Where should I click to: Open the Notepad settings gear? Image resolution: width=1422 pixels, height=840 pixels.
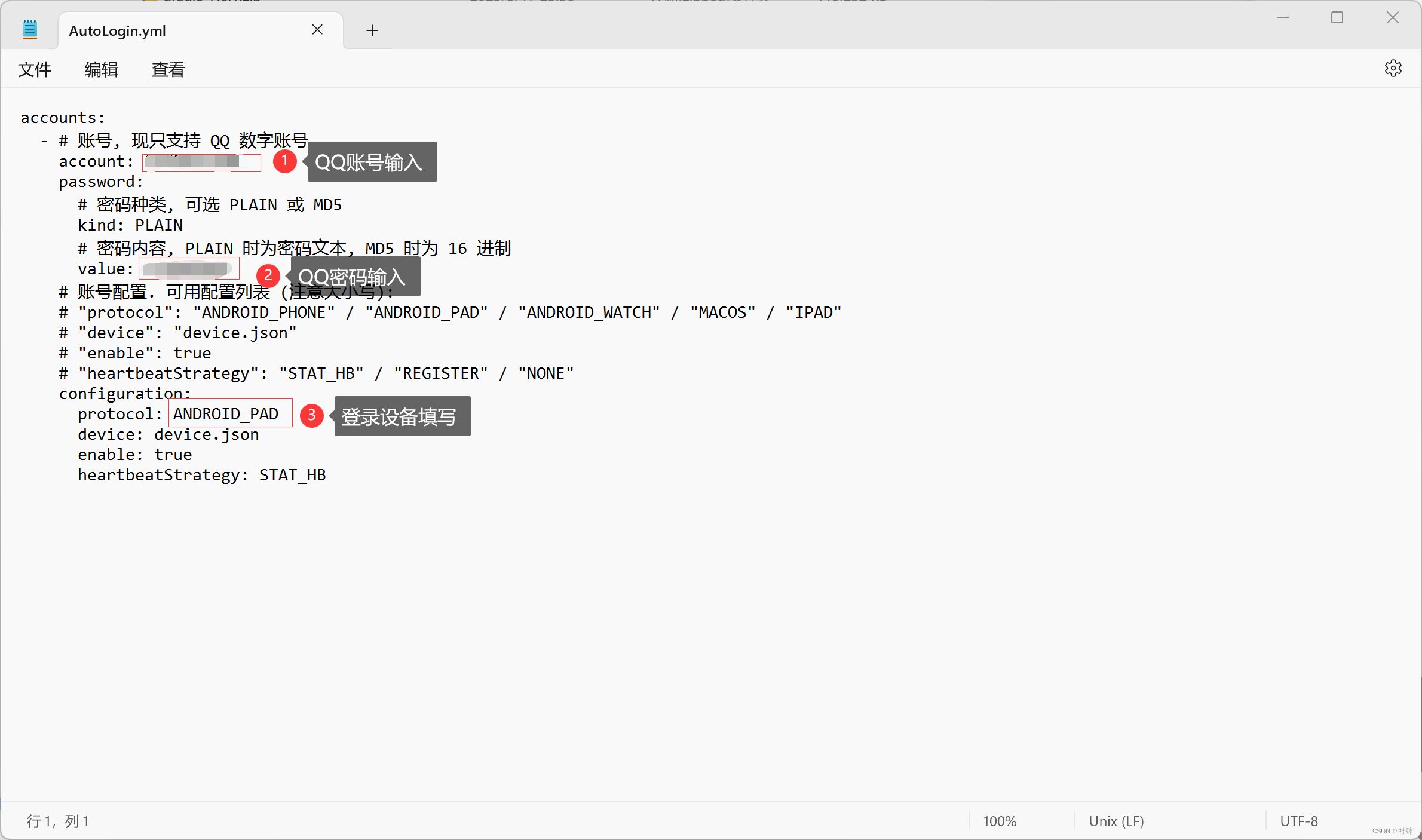click(x=1393, y=68)
